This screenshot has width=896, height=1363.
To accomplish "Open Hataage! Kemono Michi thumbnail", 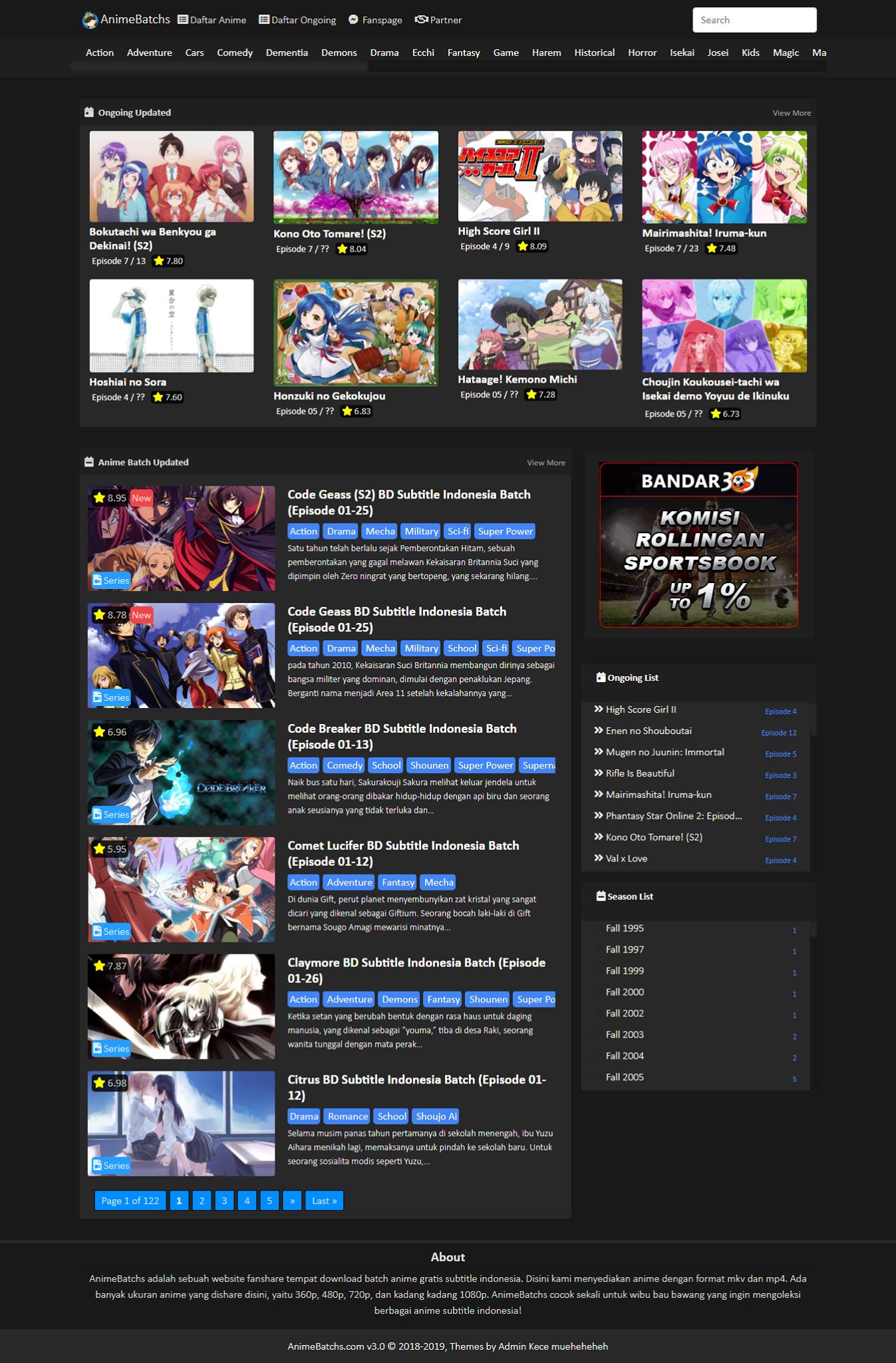I will (540, 325).
